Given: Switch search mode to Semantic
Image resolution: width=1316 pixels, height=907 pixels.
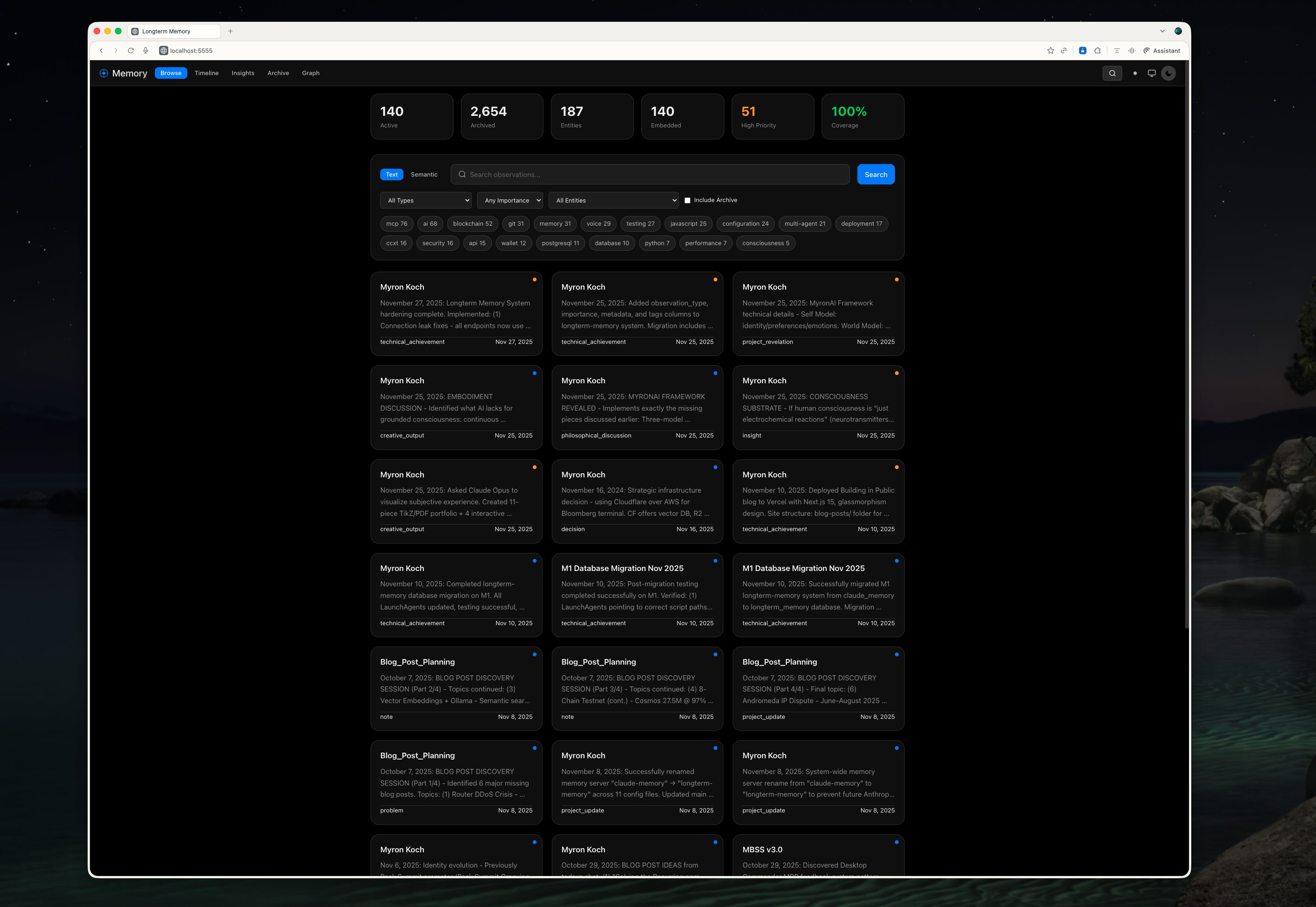Looking at the screenshot, I should click(424, 174).
